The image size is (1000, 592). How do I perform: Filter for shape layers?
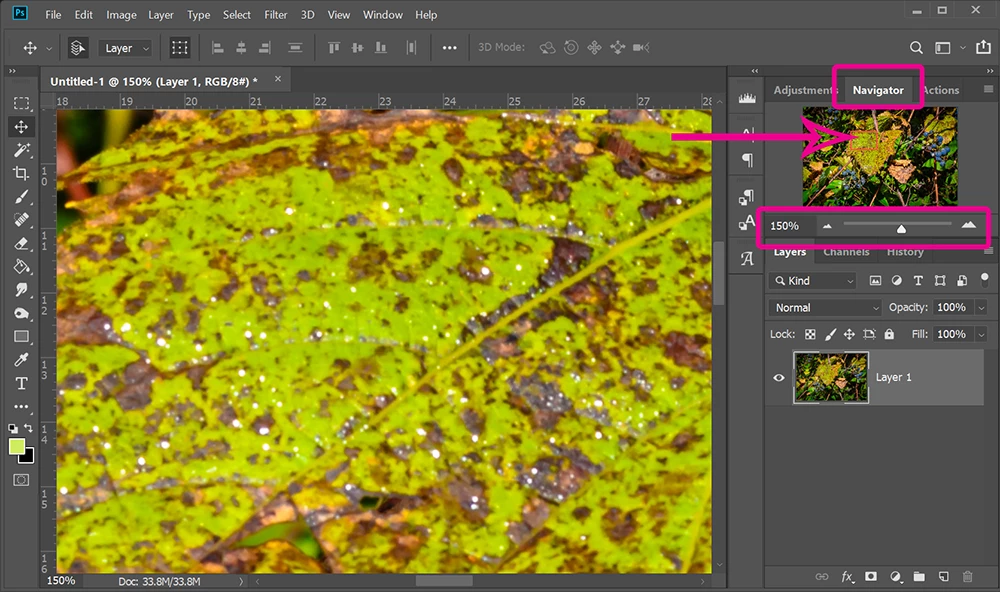[940, 281]
